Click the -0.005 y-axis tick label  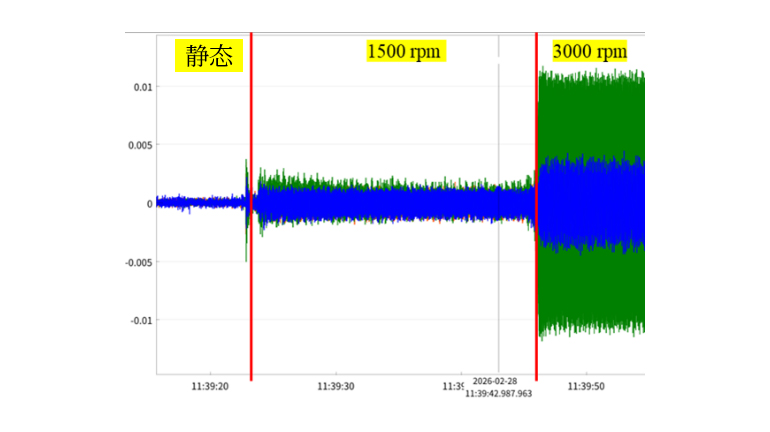139,263
